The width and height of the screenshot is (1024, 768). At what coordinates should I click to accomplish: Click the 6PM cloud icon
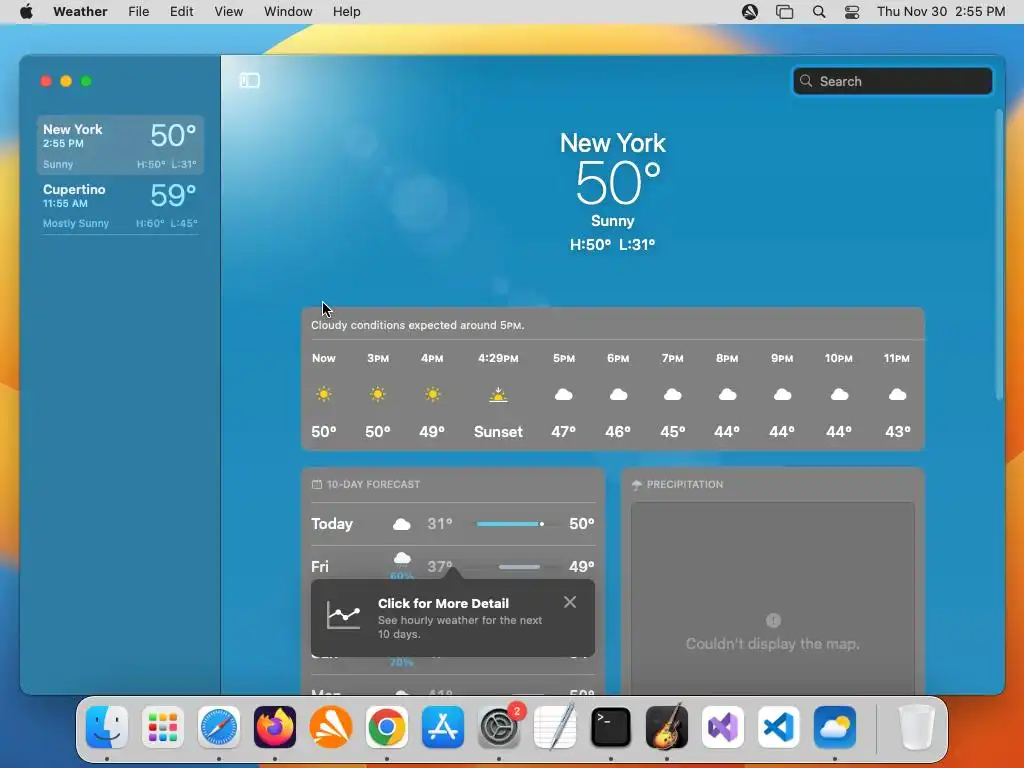[x=618, y=394]
